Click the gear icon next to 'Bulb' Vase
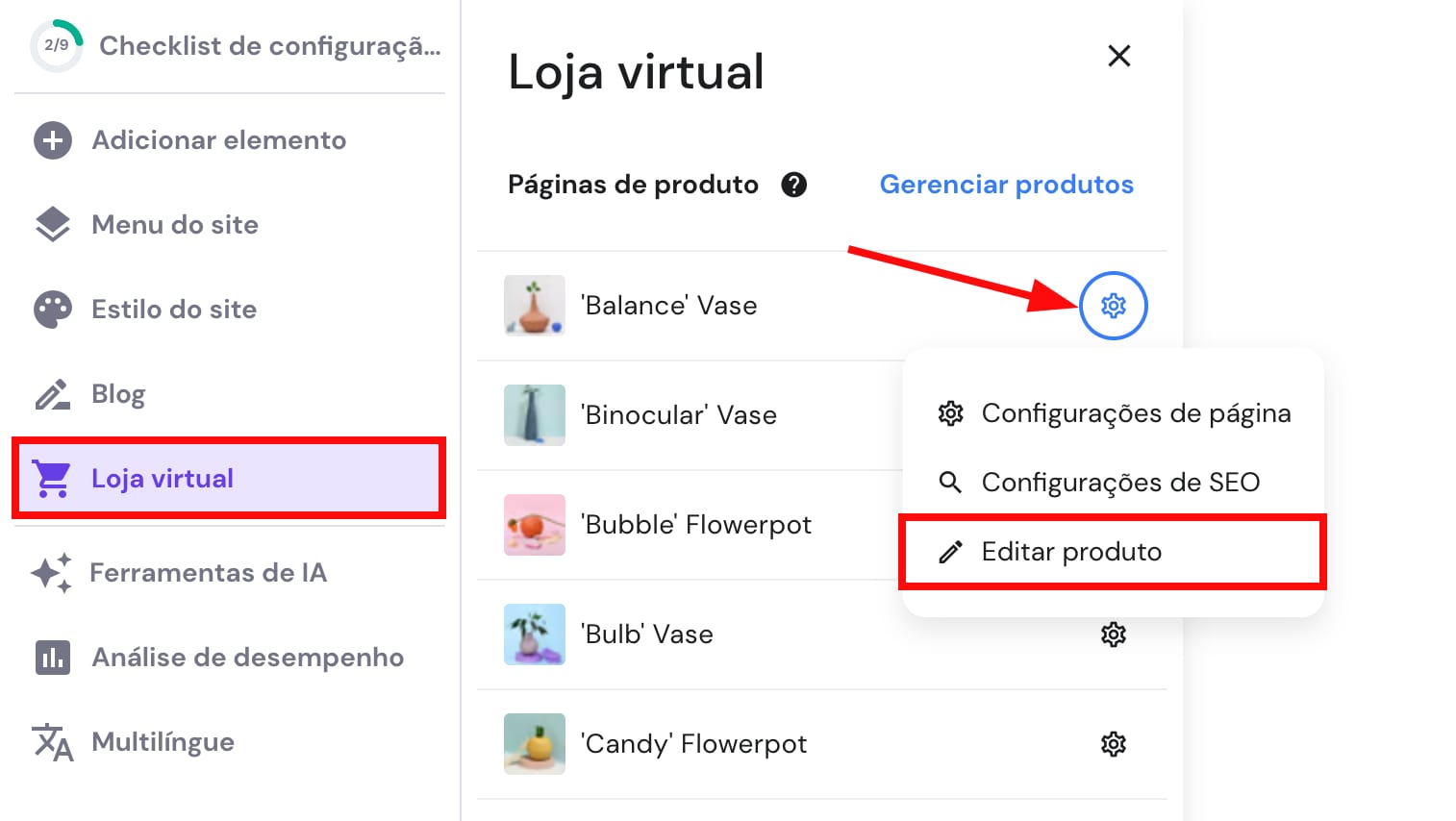The height and width of the screenshot is (821, 1456). point(1114,634)
